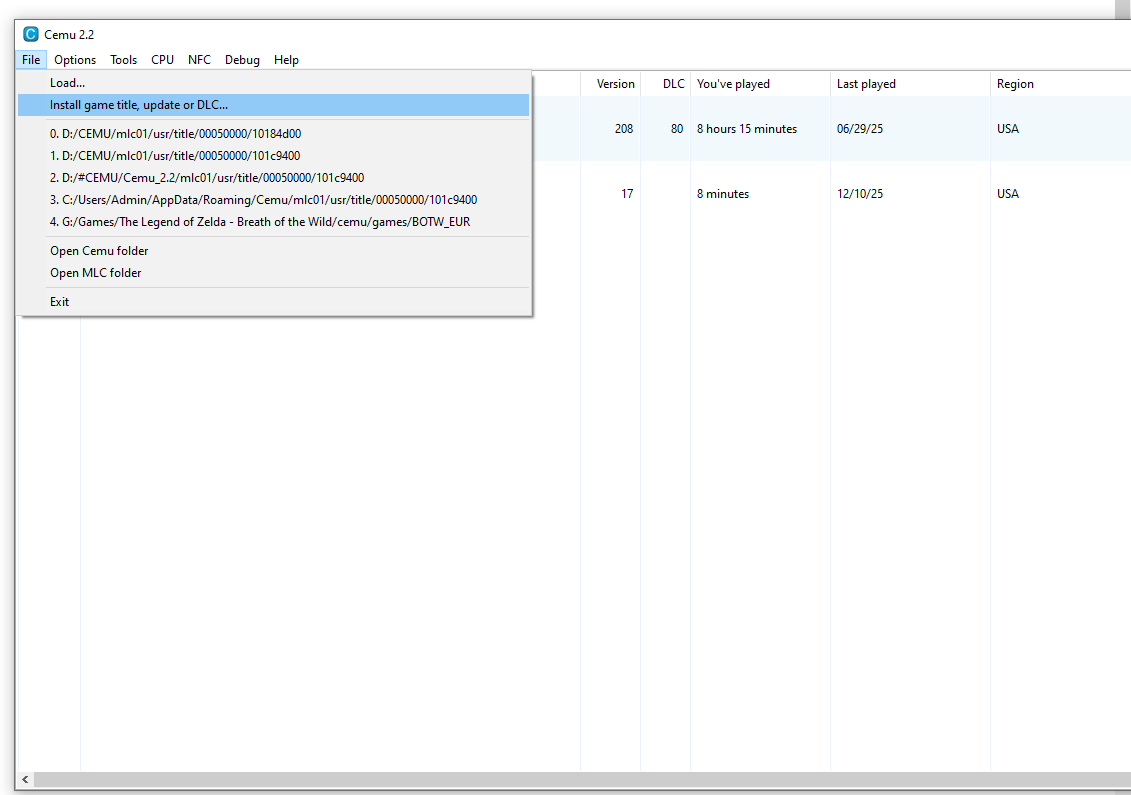Click the horizontal scrollbar left arrow
The width and height of the screenshot is (1131, 795).
click(25, 779)
